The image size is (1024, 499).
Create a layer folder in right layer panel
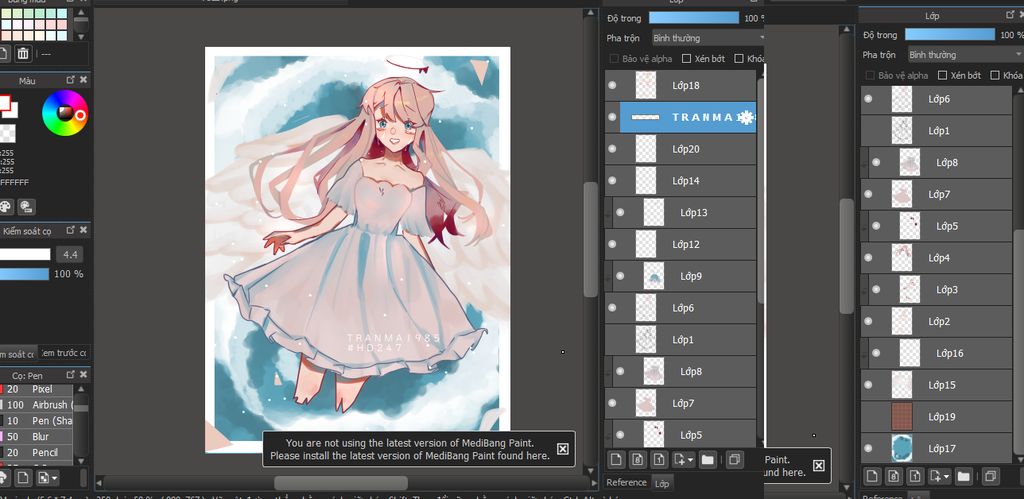click(x=963, y=476)
